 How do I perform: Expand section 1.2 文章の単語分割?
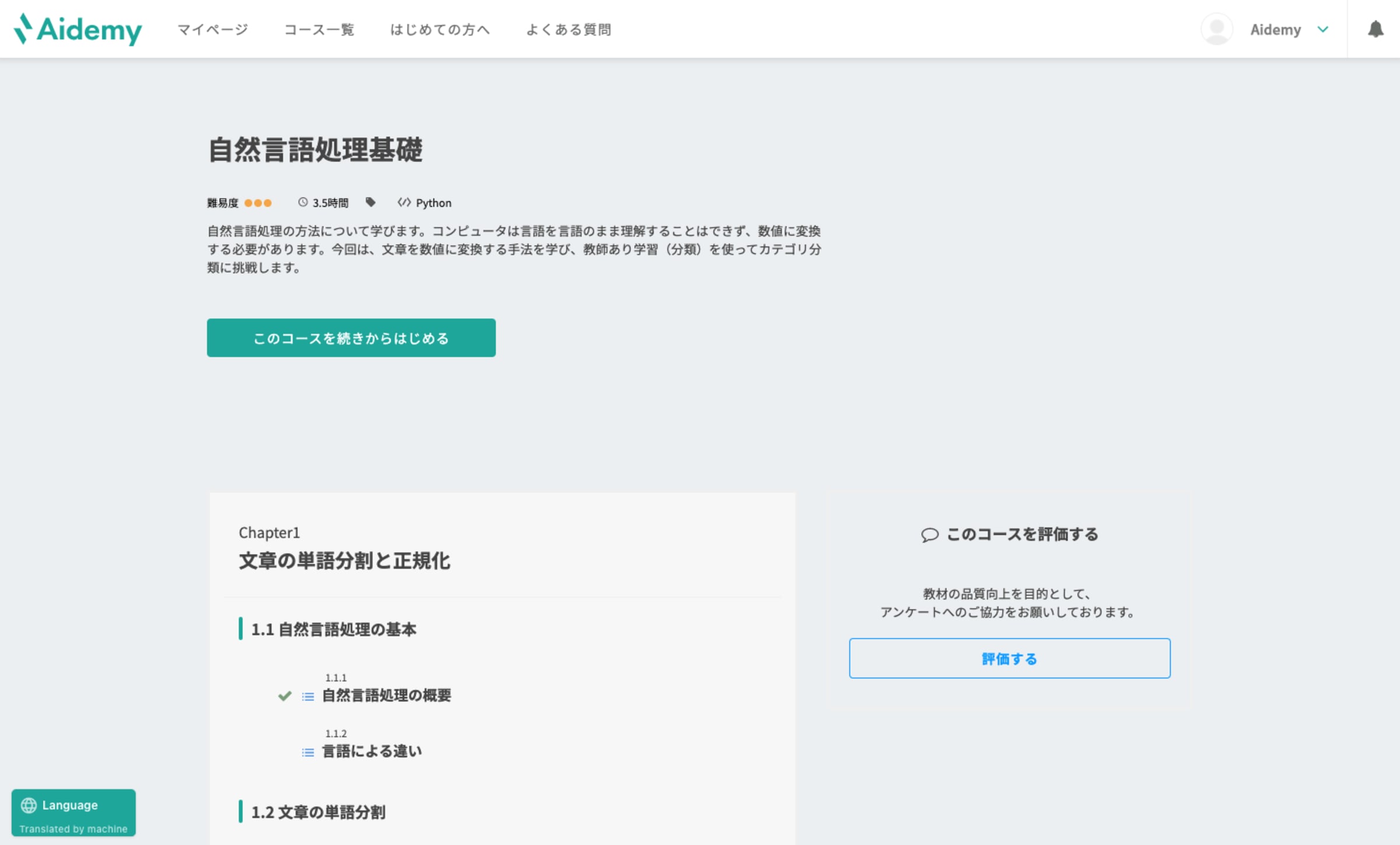tap(318, 812)
